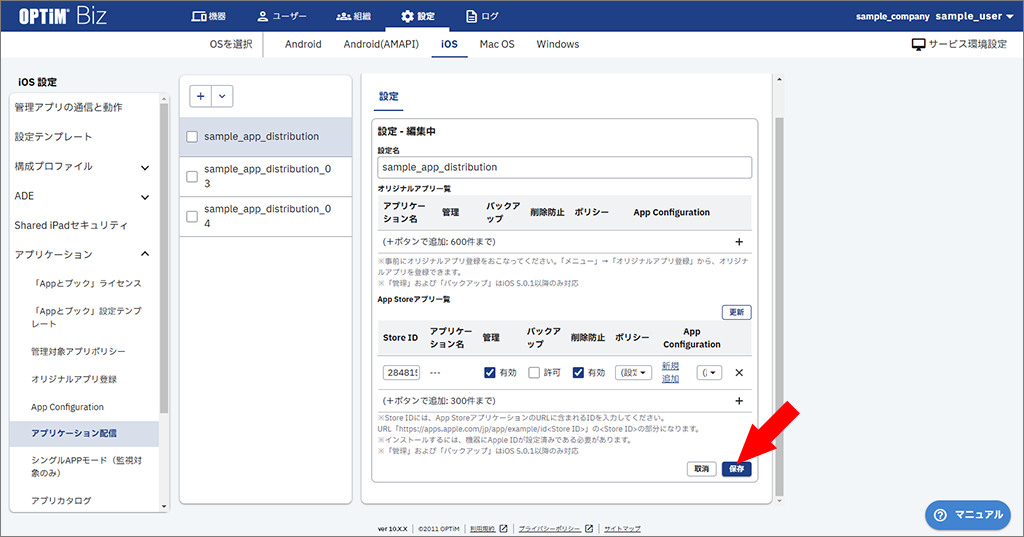Open マニュアル manual help button
Viewport: 1024px width, 537px height.
coord(968,515)
